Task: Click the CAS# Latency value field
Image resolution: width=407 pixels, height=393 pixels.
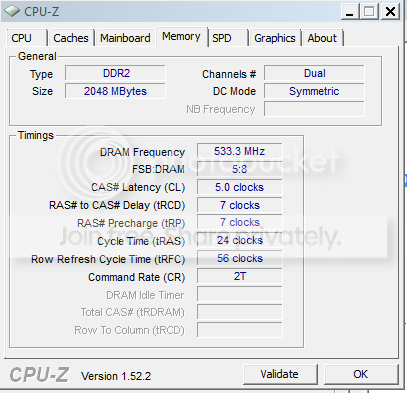Action: point(240,187)
